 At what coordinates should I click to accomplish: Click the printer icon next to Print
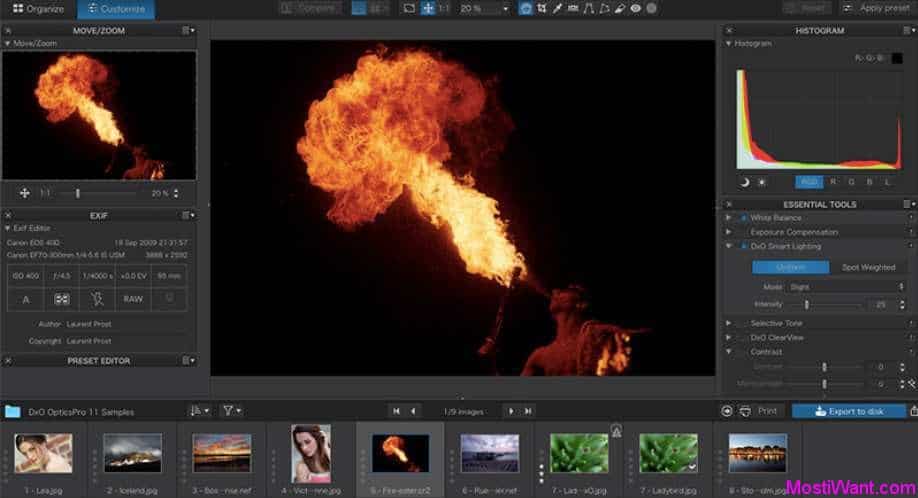click(745, 410)
